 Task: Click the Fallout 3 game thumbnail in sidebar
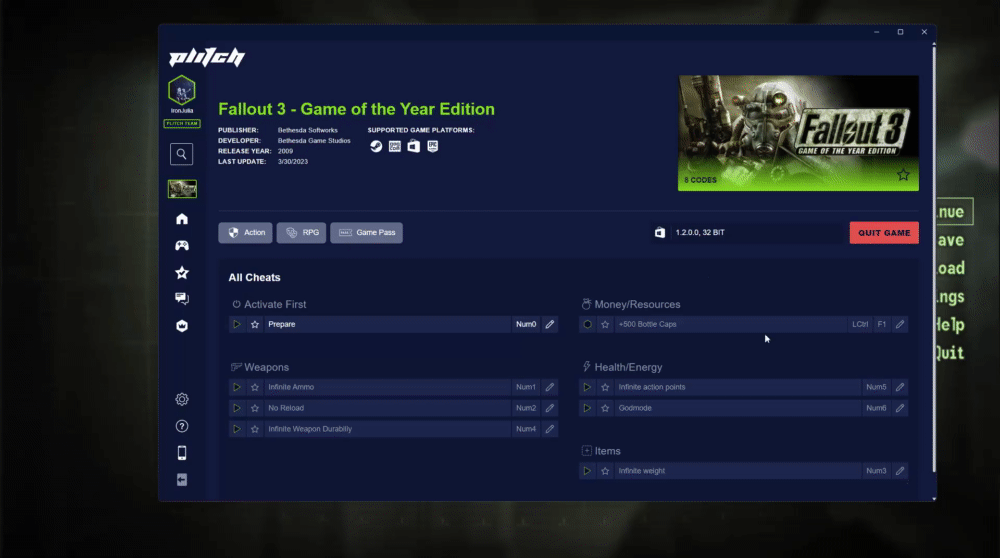182,189
